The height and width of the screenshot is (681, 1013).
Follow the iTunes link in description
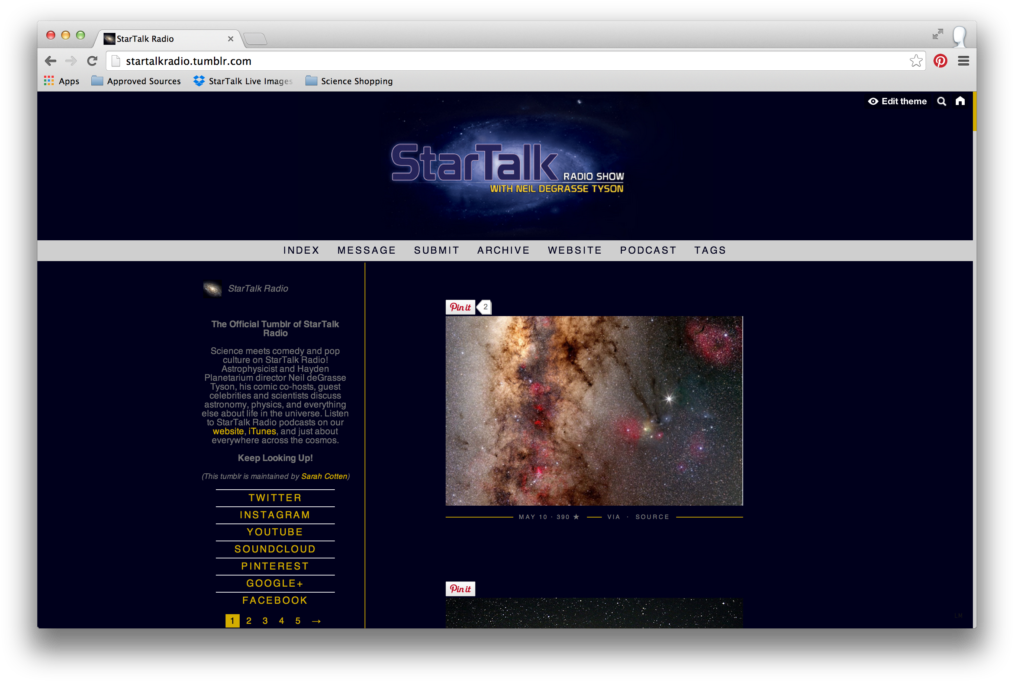click(x=262, y=432)
